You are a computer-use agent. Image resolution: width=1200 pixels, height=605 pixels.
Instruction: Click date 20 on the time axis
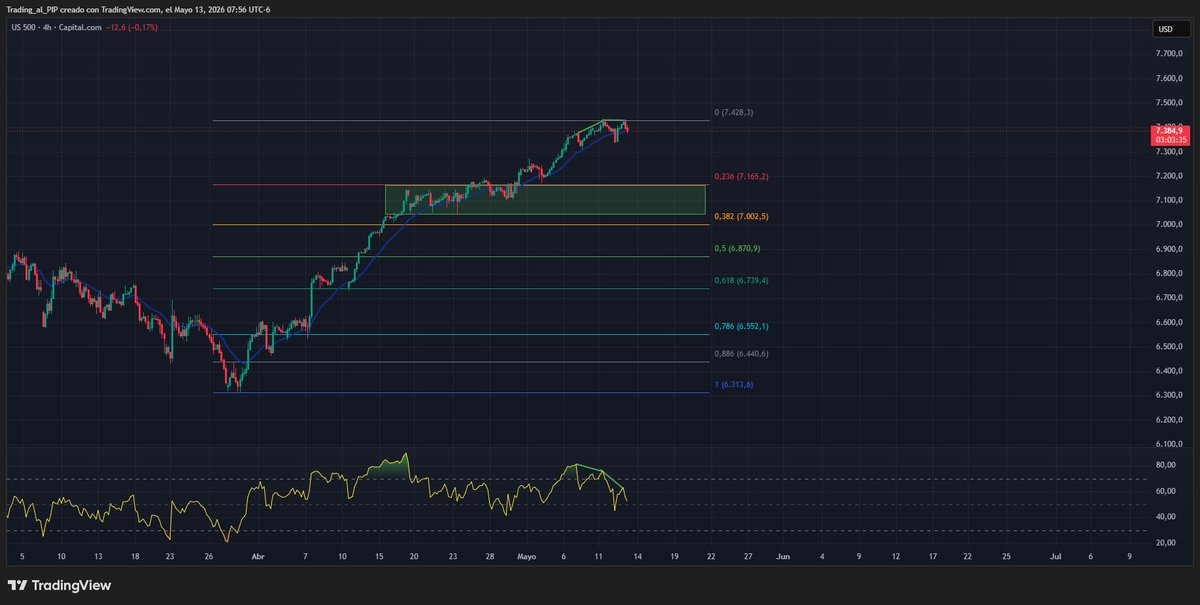point(414,555)
